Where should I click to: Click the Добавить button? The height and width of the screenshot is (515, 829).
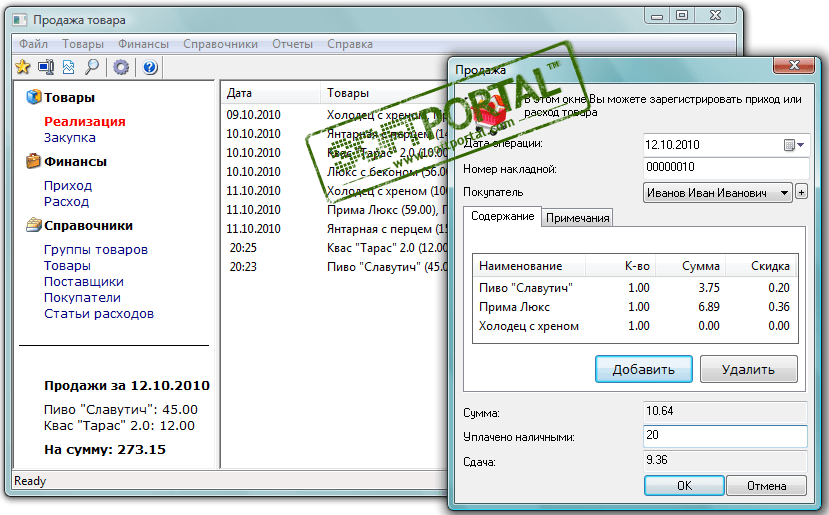643,369
